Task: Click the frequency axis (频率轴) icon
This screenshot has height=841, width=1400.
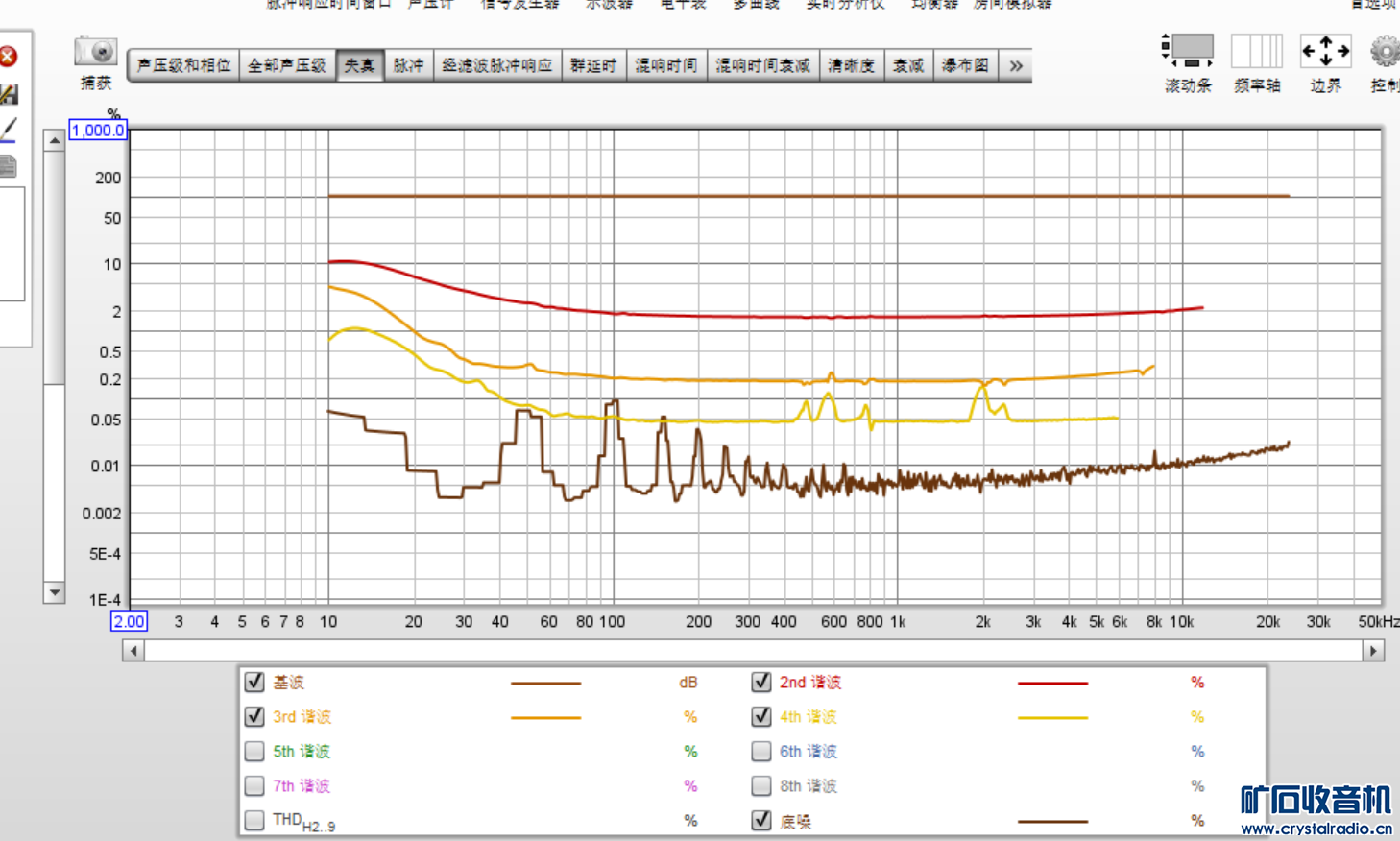Action: click(1257, 50)
